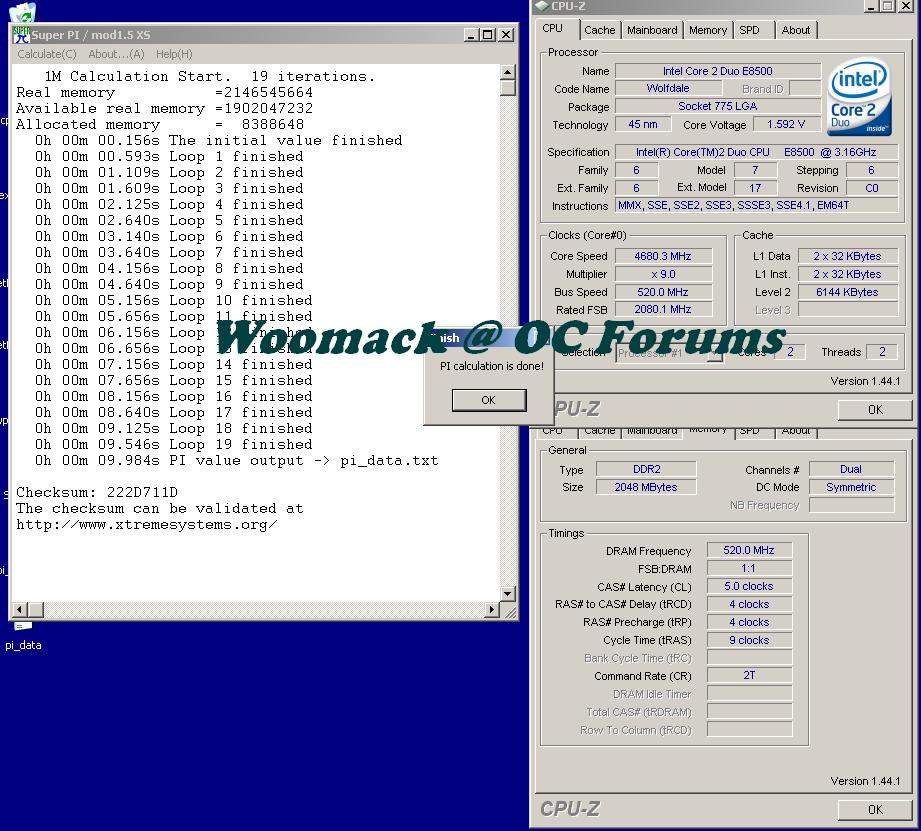Click the code name Wolfdale field
Viewport: 921px width, 831px height.
click(668, 88)
